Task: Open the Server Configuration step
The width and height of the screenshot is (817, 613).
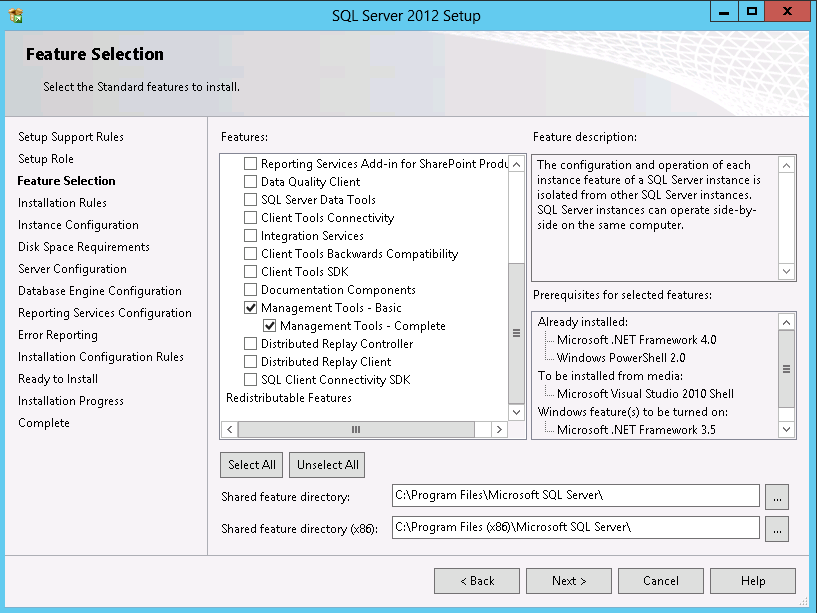Action: (x=70, y=268)
